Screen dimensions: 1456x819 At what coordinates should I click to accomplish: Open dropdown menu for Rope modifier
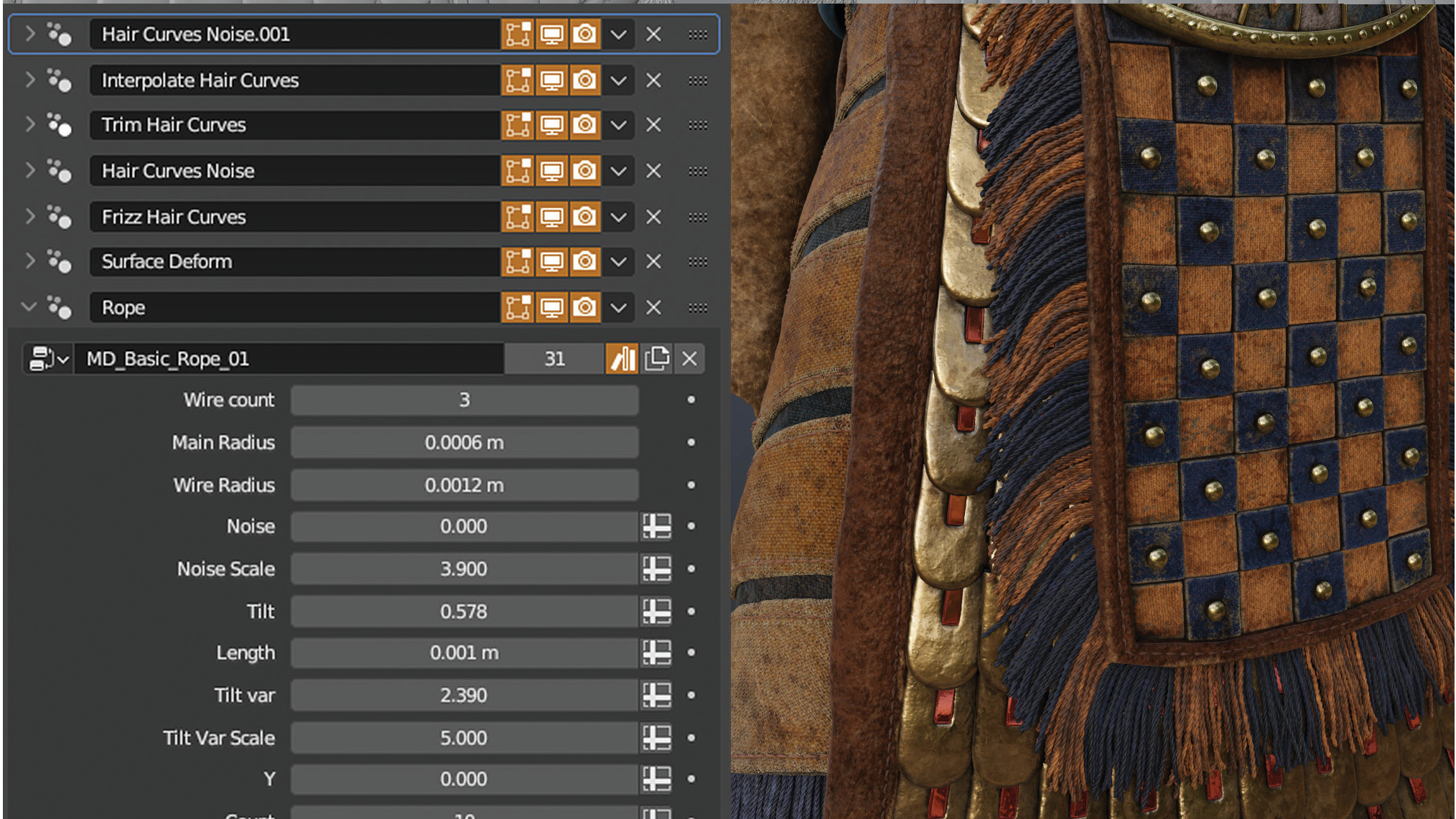point(617,307)
